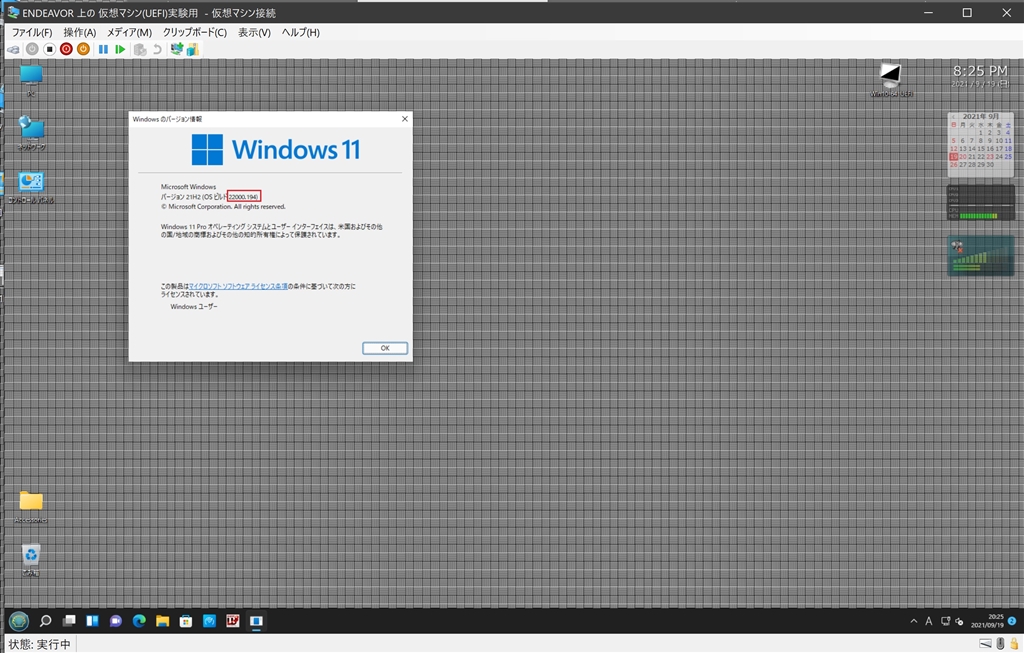
Task: Open the red app icon on the taskbar
Action: [x=232, y=620]
